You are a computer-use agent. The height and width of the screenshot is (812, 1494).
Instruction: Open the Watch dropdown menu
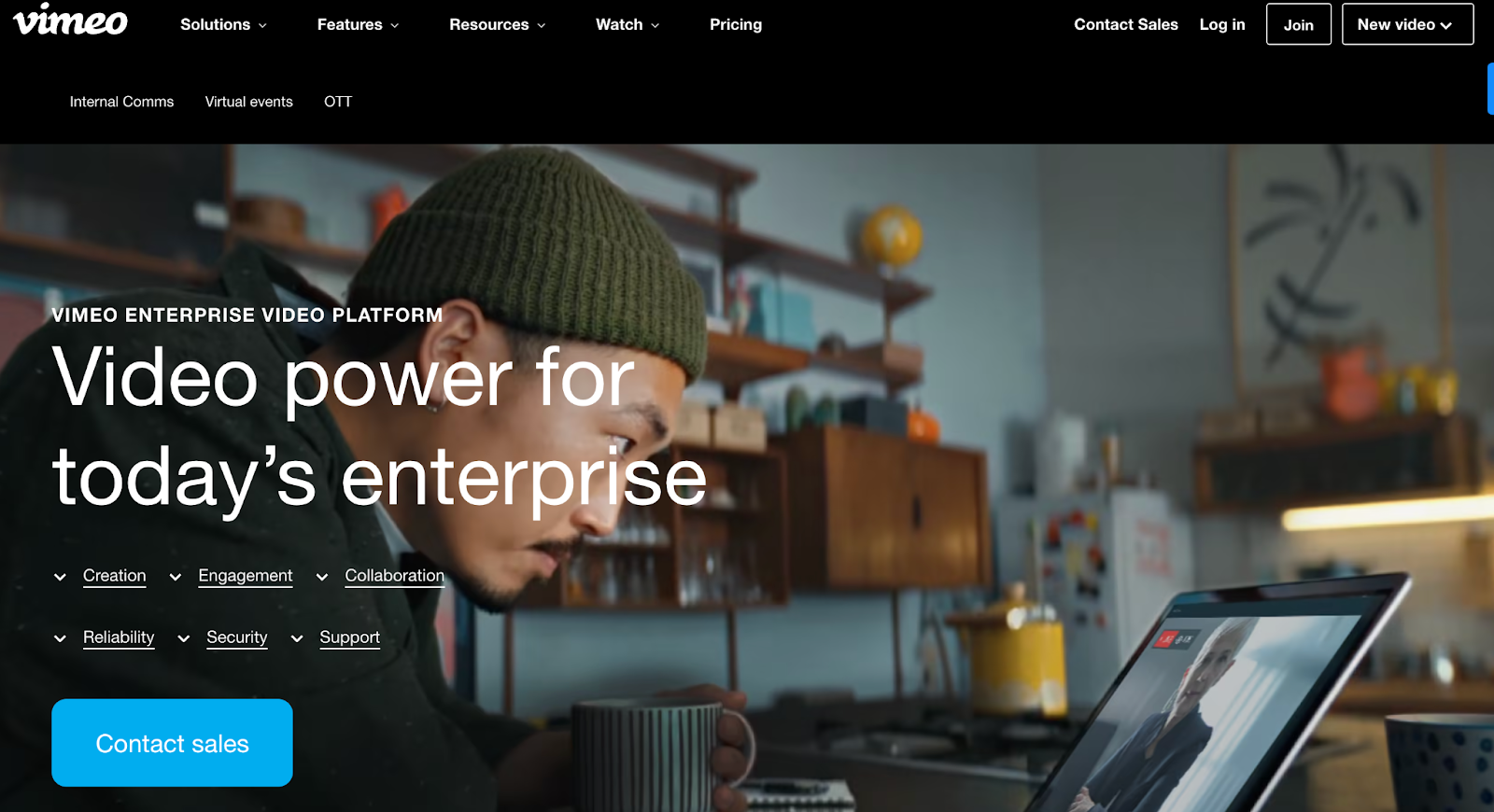(627, 24)
